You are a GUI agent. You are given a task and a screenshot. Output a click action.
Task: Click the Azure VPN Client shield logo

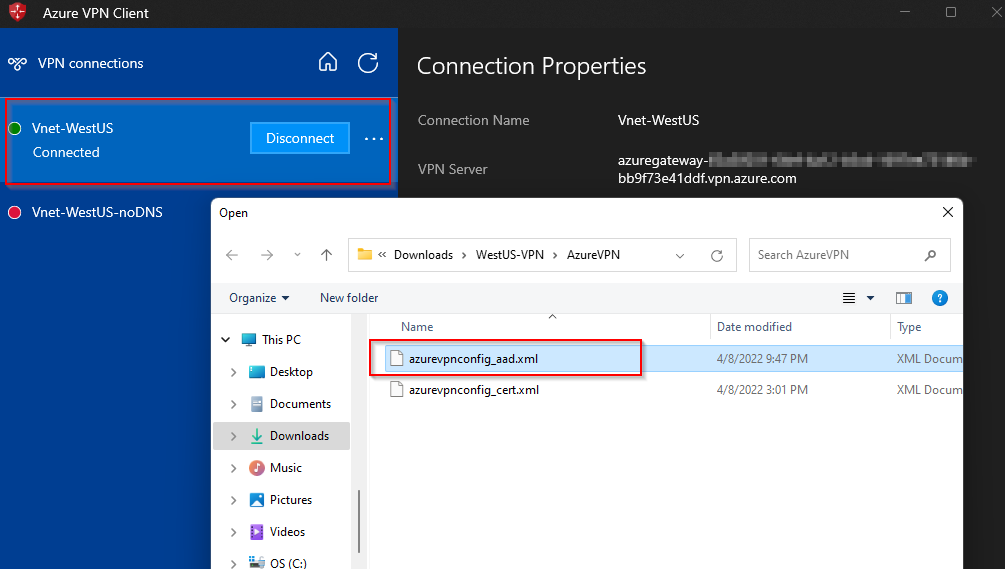17,12
